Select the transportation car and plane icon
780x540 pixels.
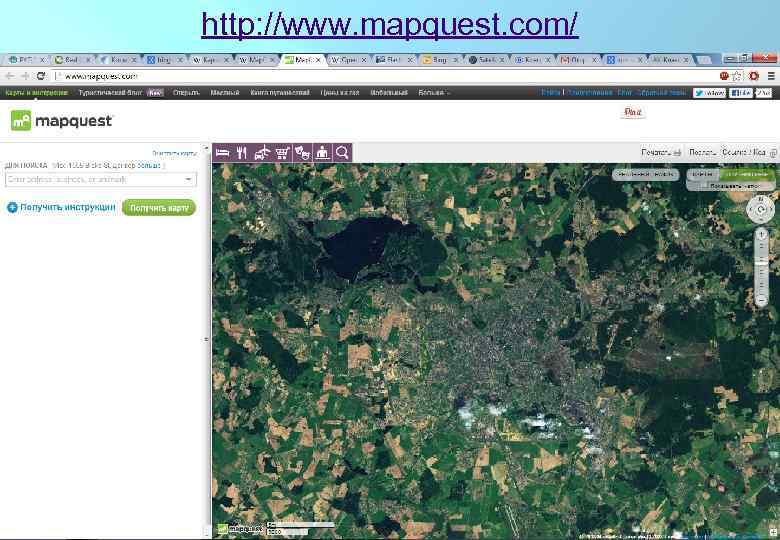tap(262, 153)
